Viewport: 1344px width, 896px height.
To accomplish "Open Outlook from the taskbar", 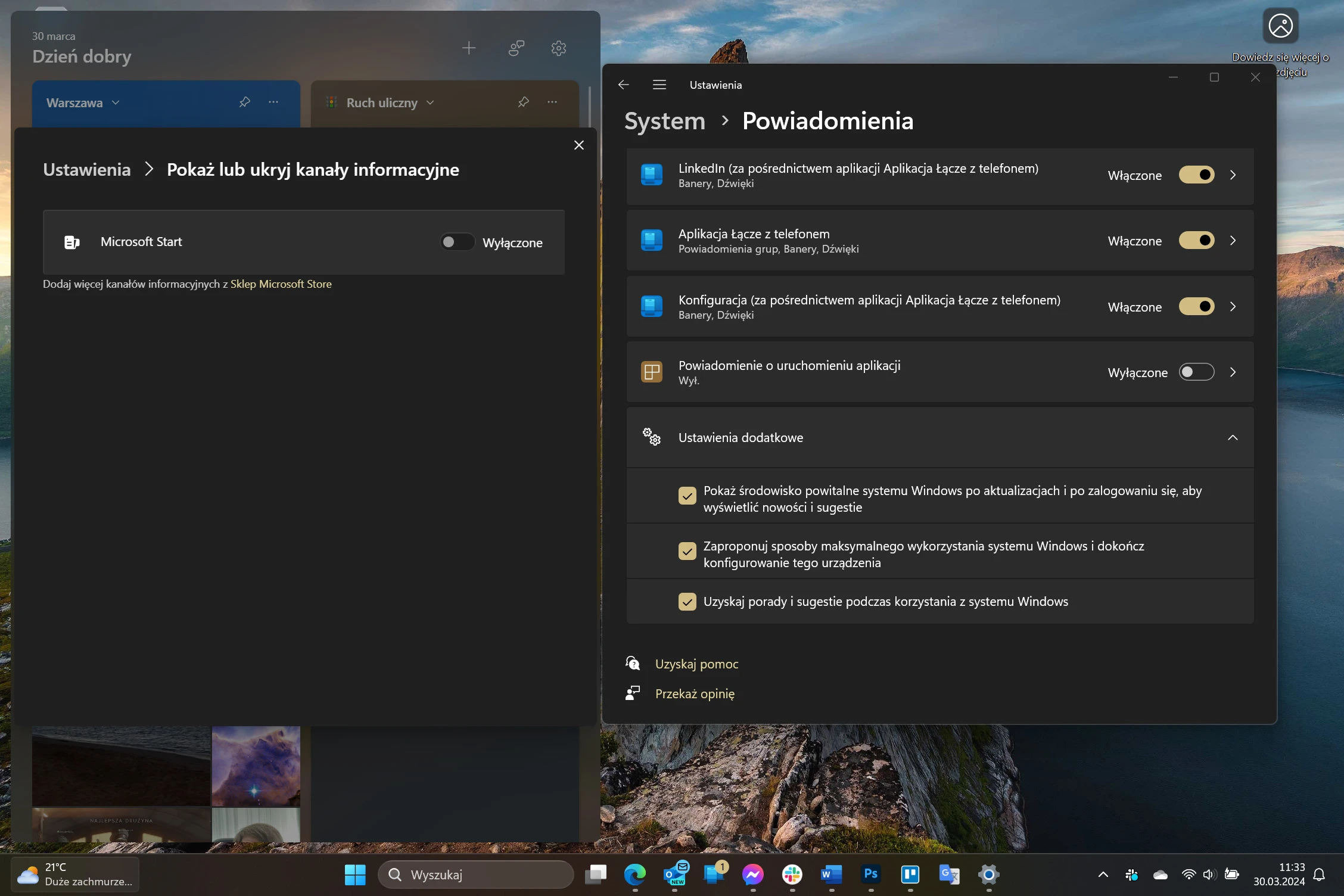I will [x=675, y=875].
